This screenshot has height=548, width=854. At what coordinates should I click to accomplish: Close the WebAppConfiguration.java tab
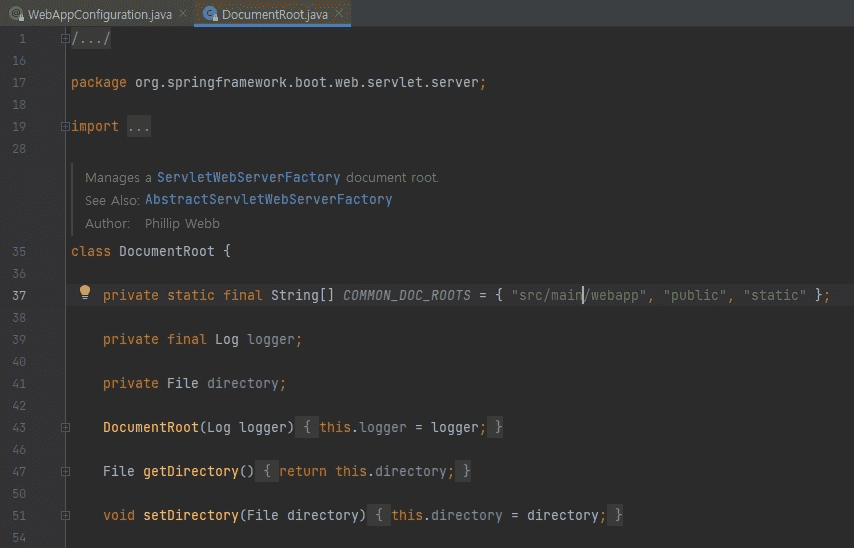[x=183, y=13]
